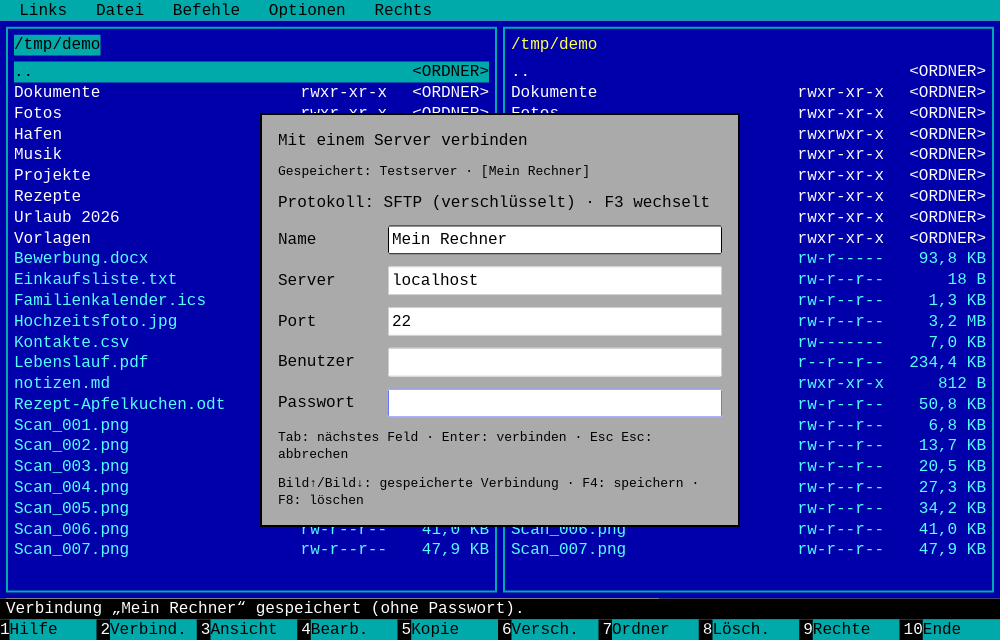The width and height of the screenshot is (1000, 640).
Task: Open the Links menu
Action: tap(43, 10)
